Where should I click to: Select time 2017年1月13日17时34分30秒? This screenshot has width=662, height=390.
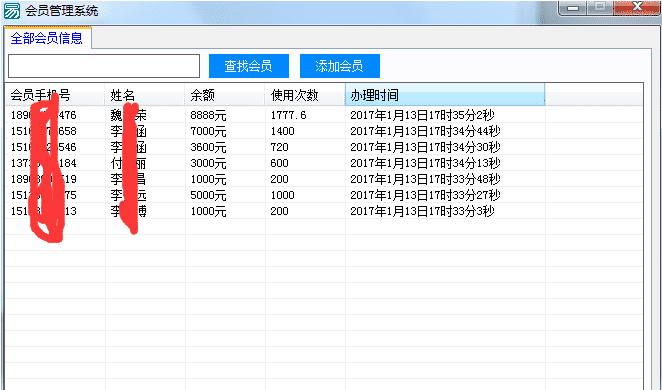(x=425, y=147)
